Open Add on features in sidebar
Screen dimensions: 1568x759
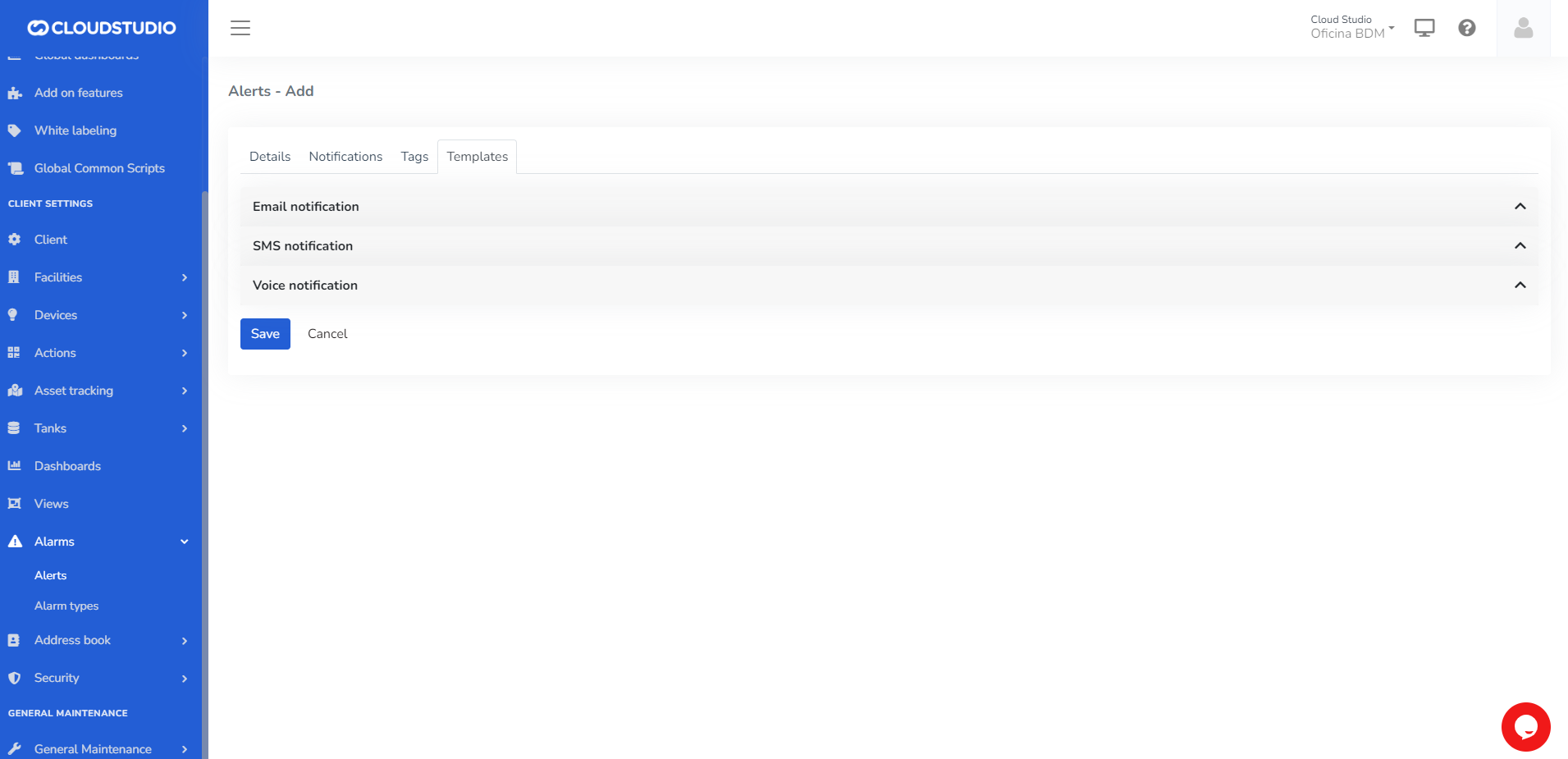pyautogui.click(x=78, y=93)
